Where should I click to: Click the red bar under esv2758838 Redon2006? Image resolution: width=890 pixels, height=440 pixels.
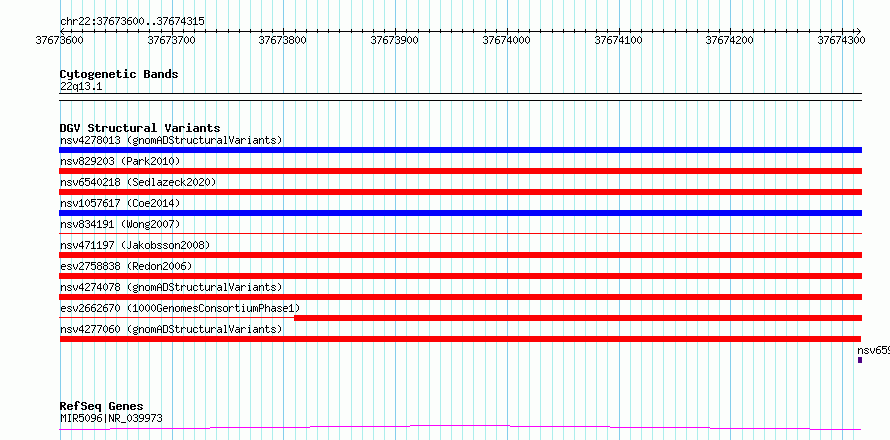point(460,276)
